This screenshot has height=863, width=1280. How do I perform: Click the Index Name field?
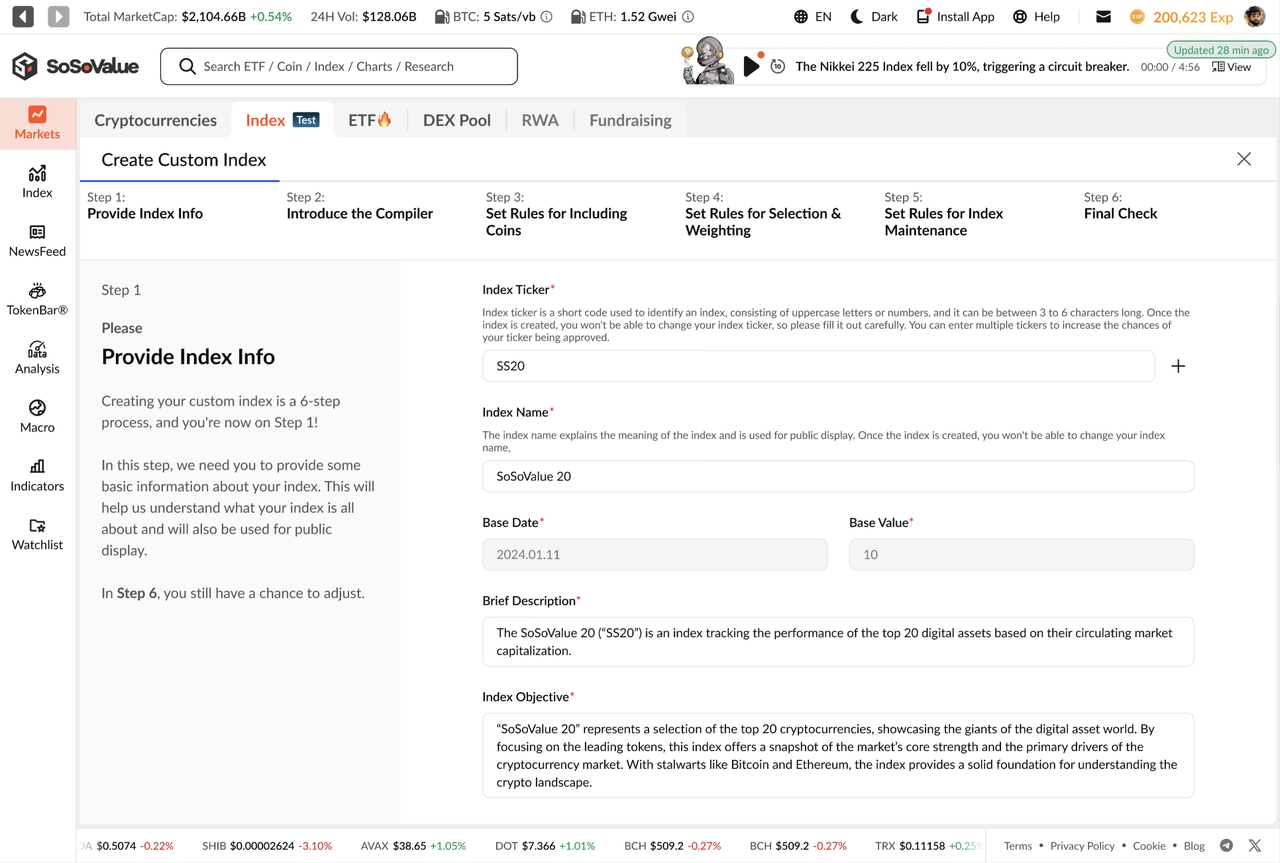[x=838, y=476]
